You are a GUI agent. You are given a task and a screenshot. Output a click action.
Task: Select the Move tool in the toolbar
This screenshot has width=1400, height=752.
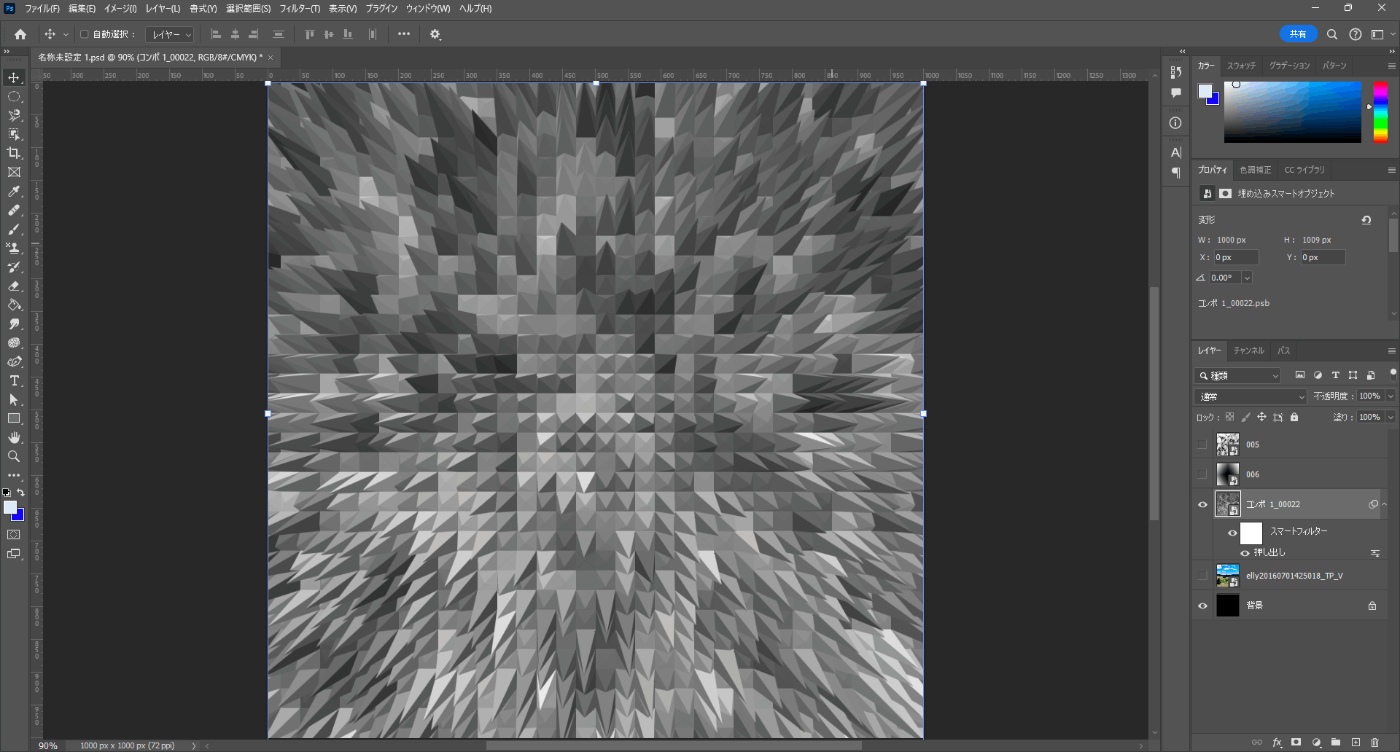(x=14, y=77)
